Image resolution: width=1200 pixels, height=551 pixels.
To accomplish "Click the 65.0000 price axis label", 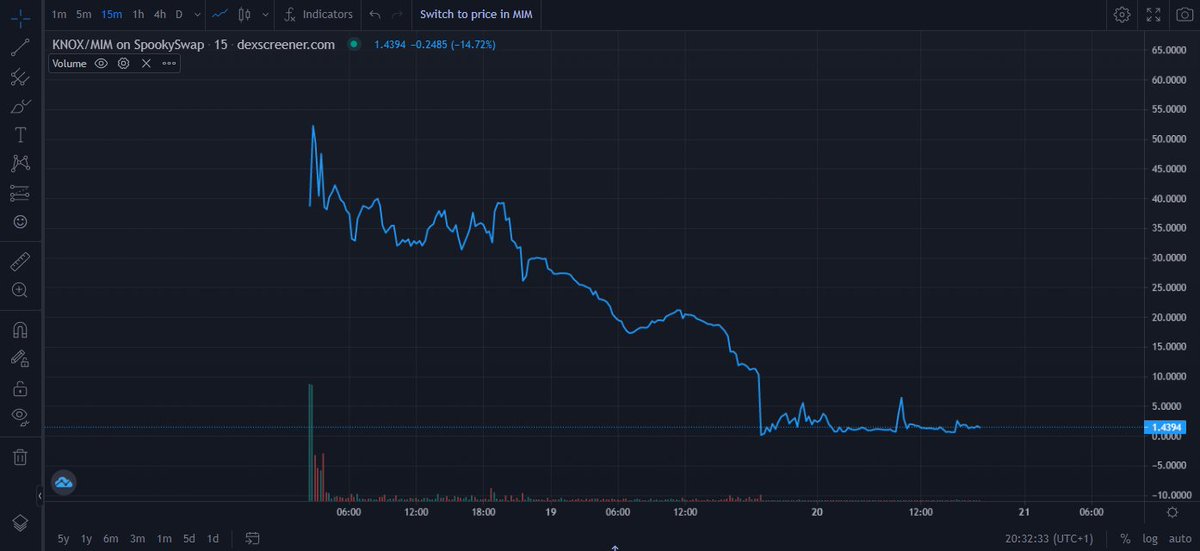I will tap(1169, 50).
